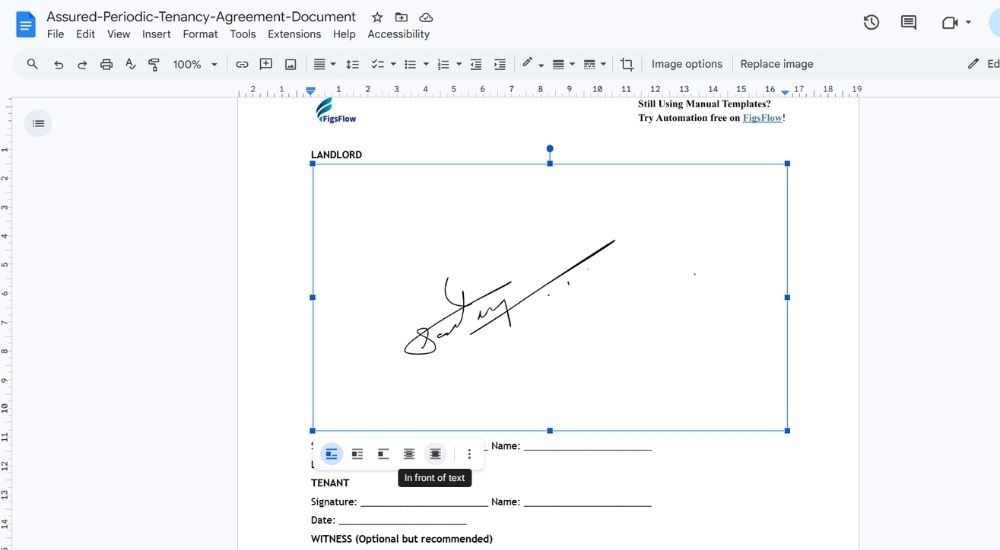This screenshot has width=1000, height=550.
Task: Grab the image rotation handle above the signature
Action: (550, 149)
